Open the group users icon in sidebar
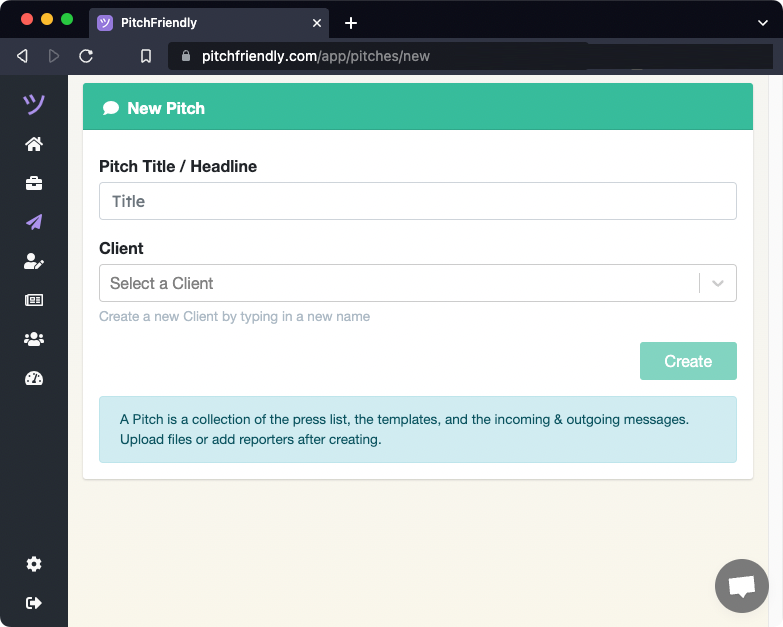The image size is (783, 627). (x=34, y=339)
